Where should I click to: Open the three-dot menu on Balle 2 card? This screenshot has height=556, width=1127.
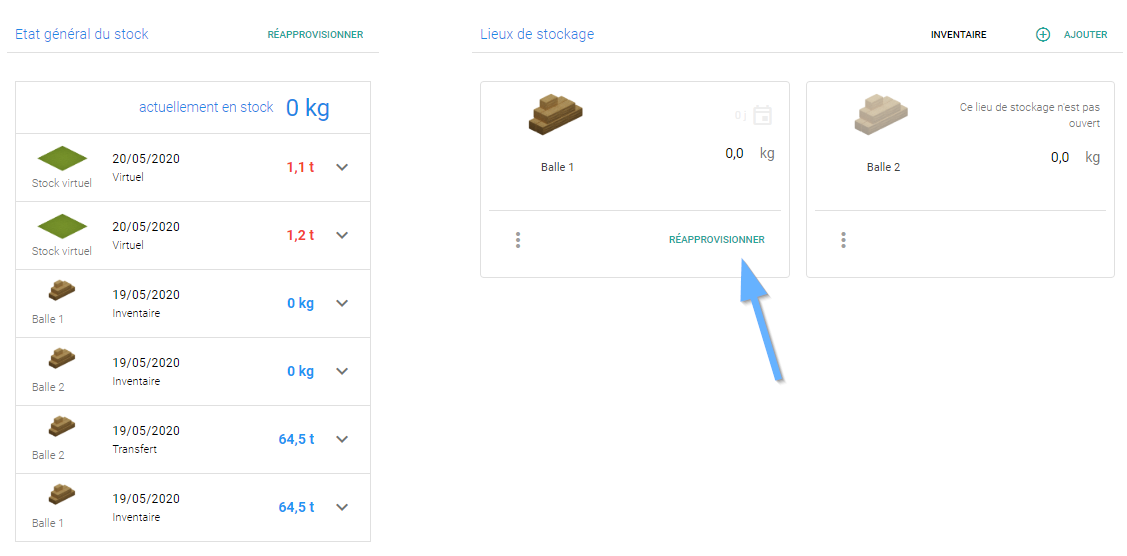click(x=843, y=240)
